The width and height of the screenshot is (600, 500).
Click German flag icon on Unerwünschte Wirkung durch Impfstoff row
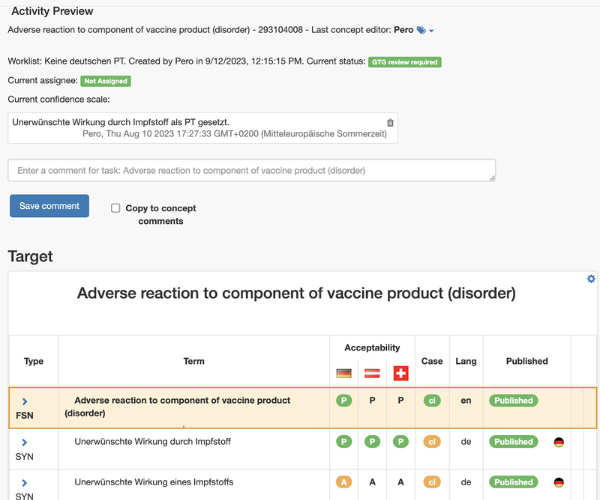click(x=559, y=442)
